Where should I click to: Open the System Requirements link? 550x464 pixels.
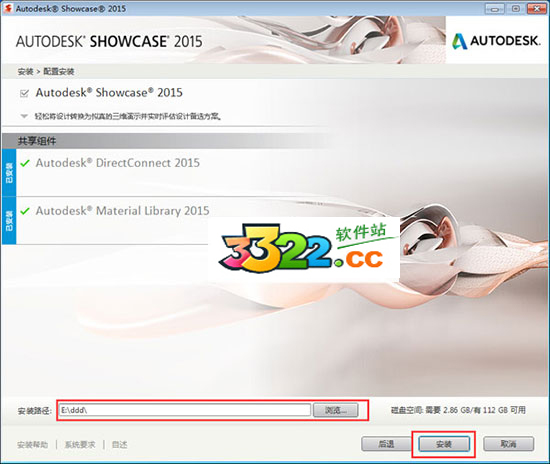click(80, 445)
